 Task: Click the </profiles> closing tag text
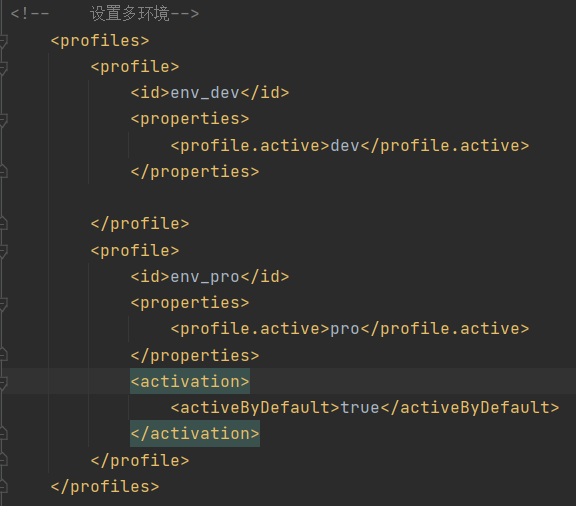click(105, 487)
